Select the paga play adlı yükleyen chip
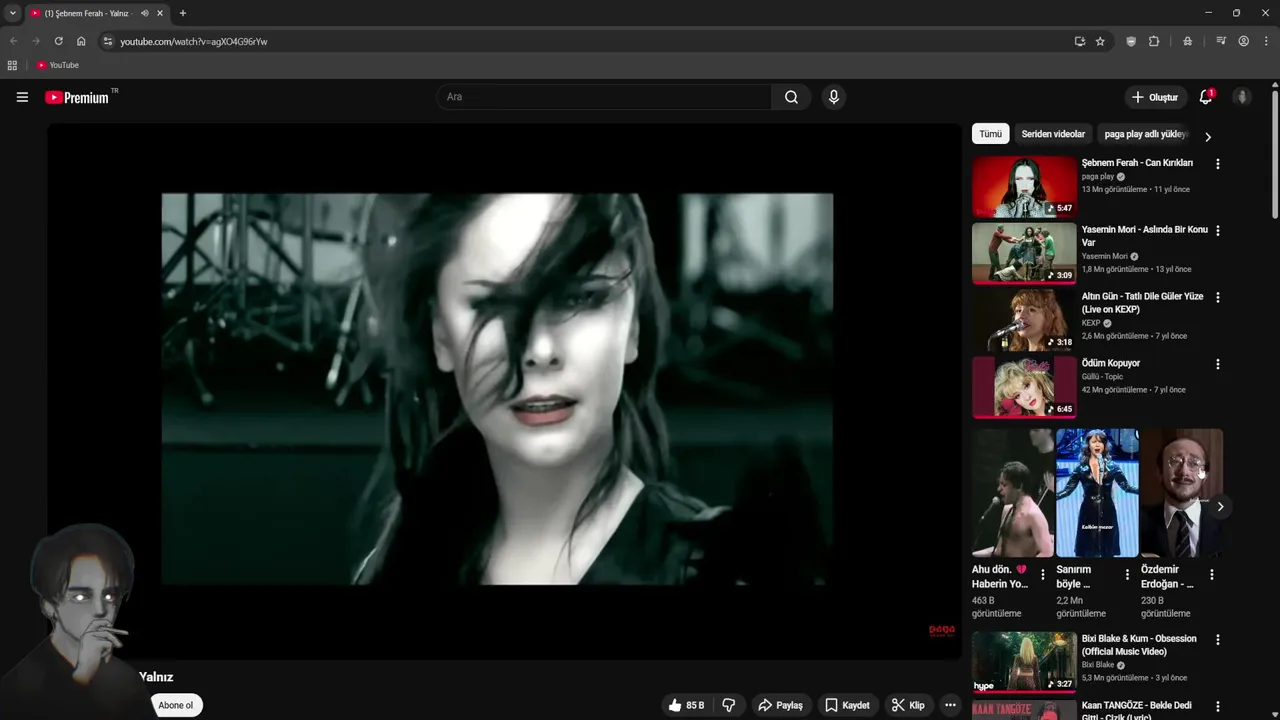 tap(1145, 134)
